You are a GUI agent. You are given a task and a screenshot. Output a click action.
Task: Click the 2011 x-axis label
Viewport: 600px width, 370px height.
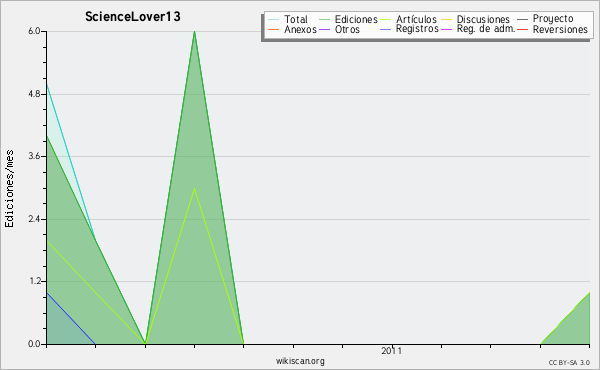[391, 351]
